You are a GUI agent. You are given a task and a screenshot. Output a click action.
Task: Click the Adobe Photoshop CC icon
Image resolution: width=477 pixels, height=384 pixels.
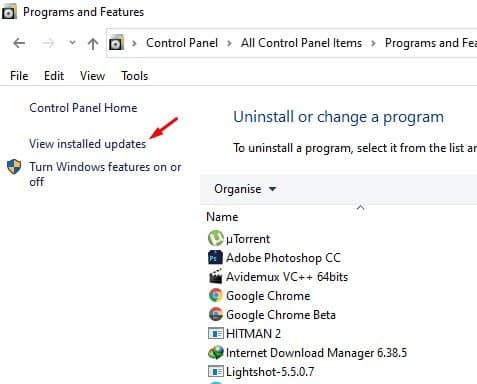[215, 257]
